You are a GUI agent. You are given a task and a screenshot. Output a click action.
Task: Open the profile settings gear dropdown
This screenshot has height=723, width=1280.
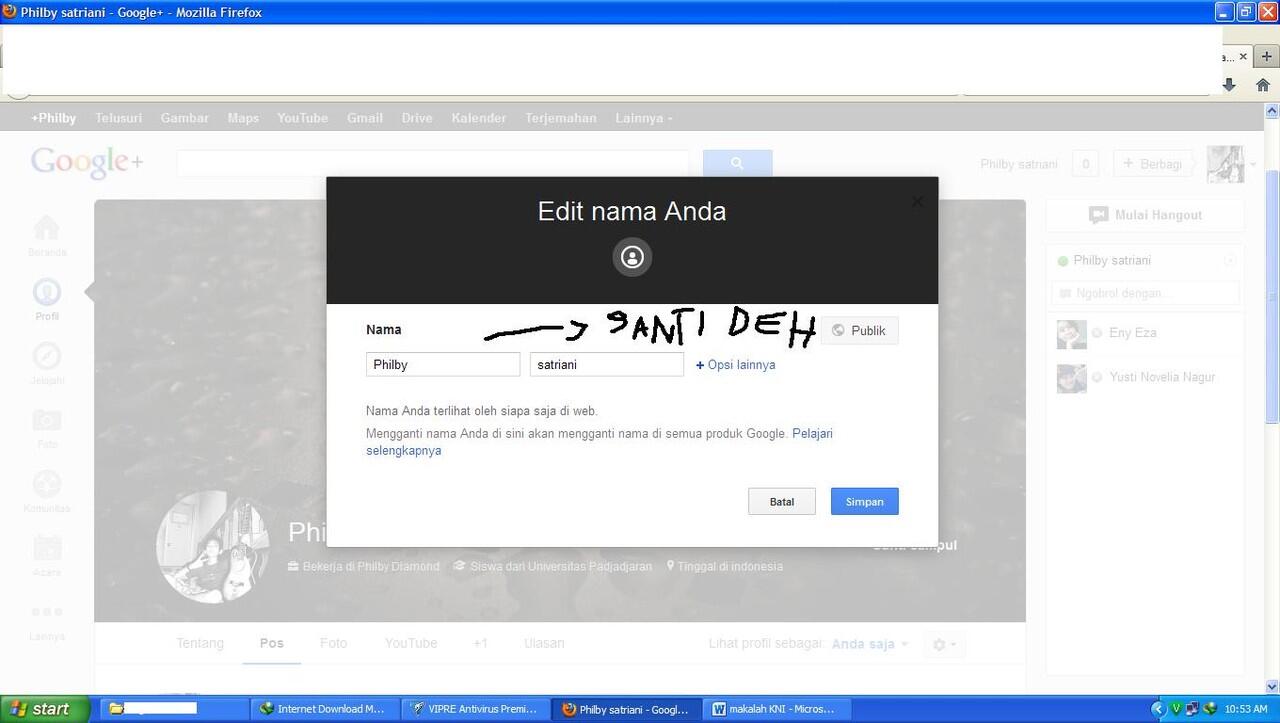coord(944,645)
